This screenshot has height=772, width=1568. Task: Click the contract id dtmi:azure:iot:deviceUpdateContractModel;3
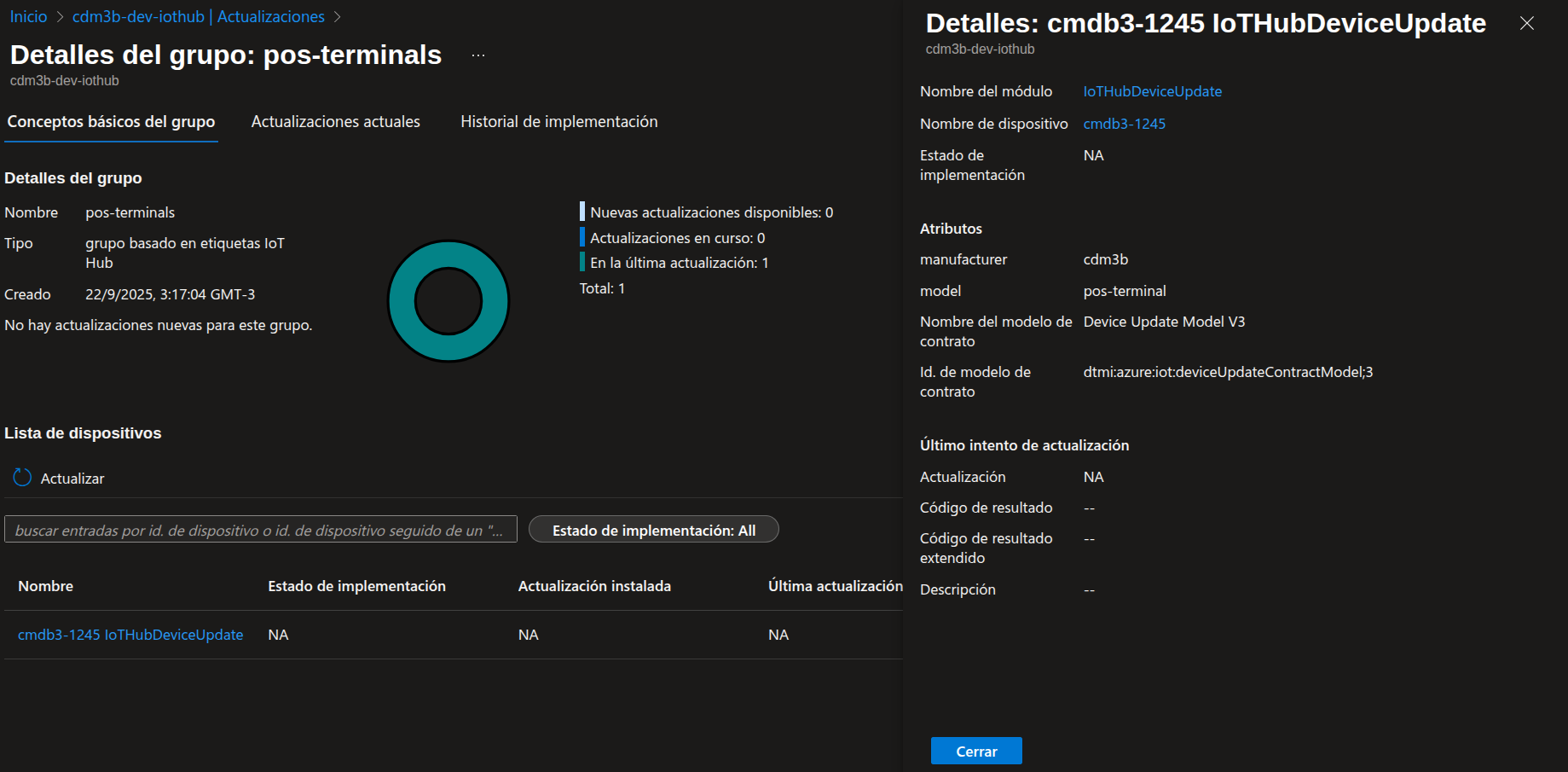(x=1229, y=372)
